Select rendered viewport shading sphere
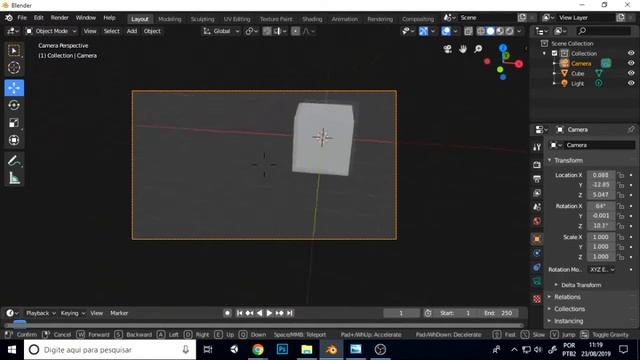Viewport: 640px width, 360px height. point(510,31)
